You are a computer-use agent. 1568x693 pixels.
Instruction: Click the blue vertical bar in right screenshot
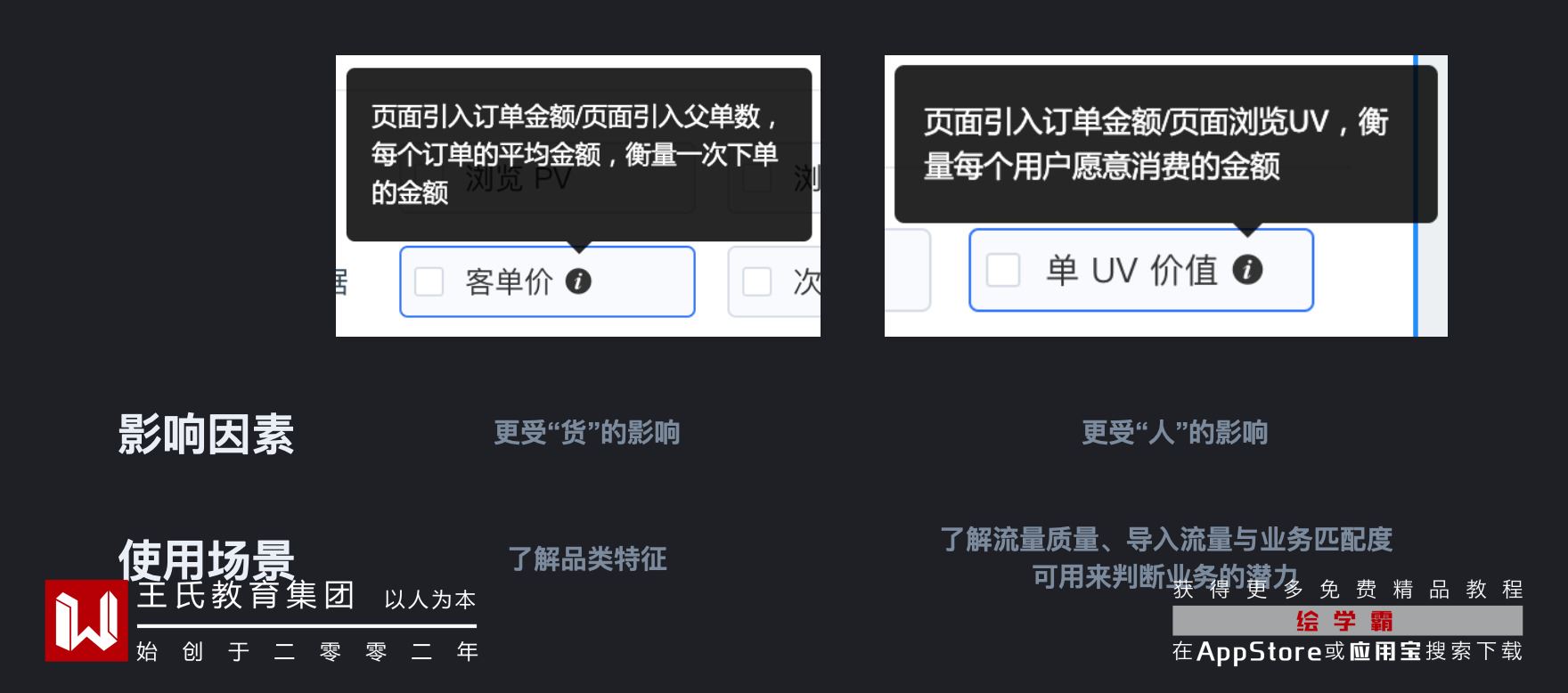click(x=1415, y=196)
